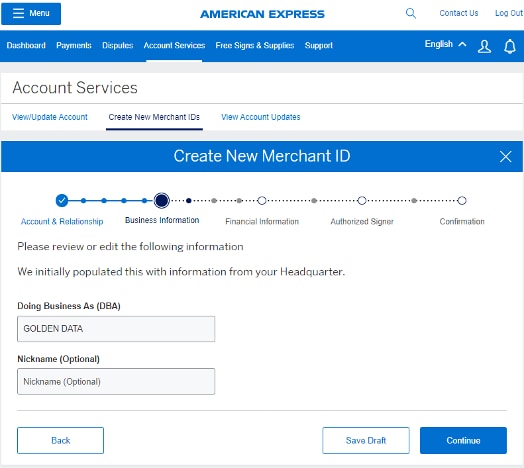The width and height of the screenshot is (524, 468).
Task: Click the Confirmation step circle
Action: tap(462, 201)
